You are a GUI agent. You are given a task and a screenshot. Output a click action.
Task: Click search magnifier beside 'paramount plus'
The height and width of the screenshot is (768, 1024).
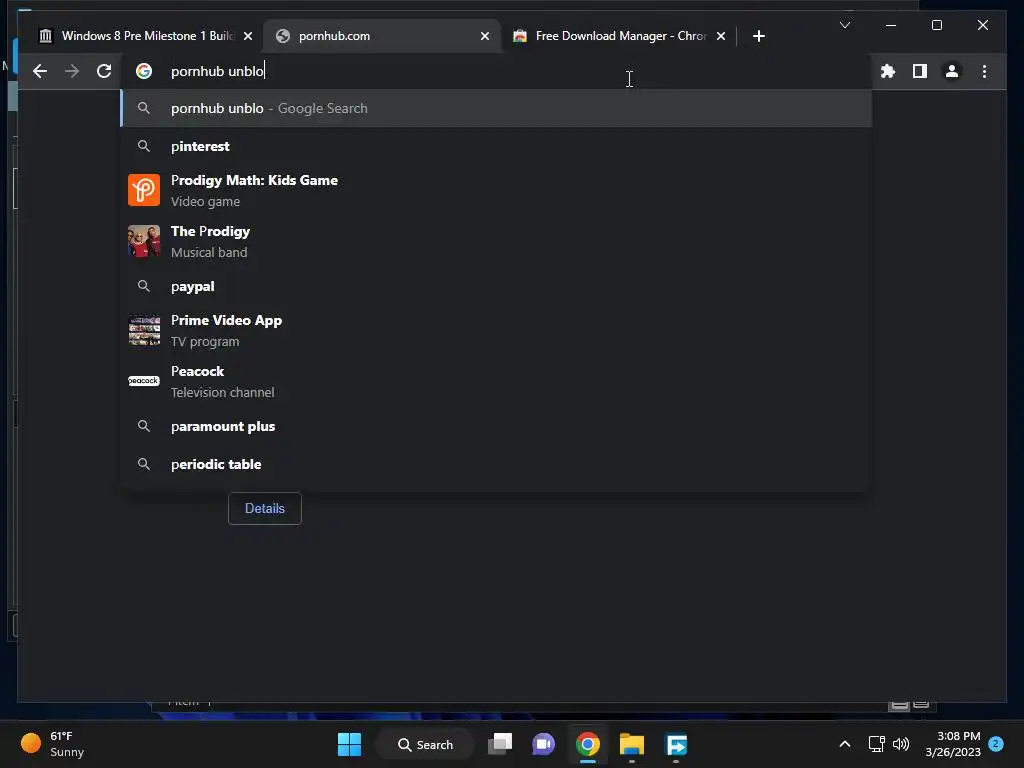[144, 426]
